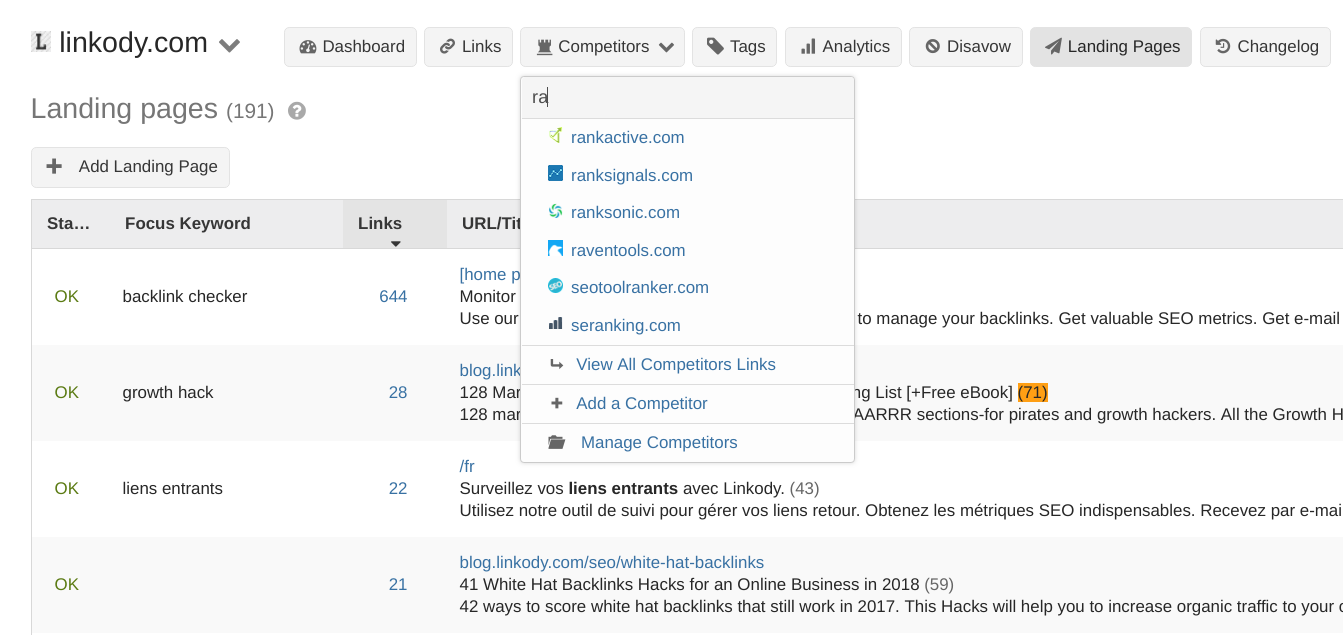Open the /fr landing page link
Viewport: 1343px width, 635px height.
coord(467,467)
